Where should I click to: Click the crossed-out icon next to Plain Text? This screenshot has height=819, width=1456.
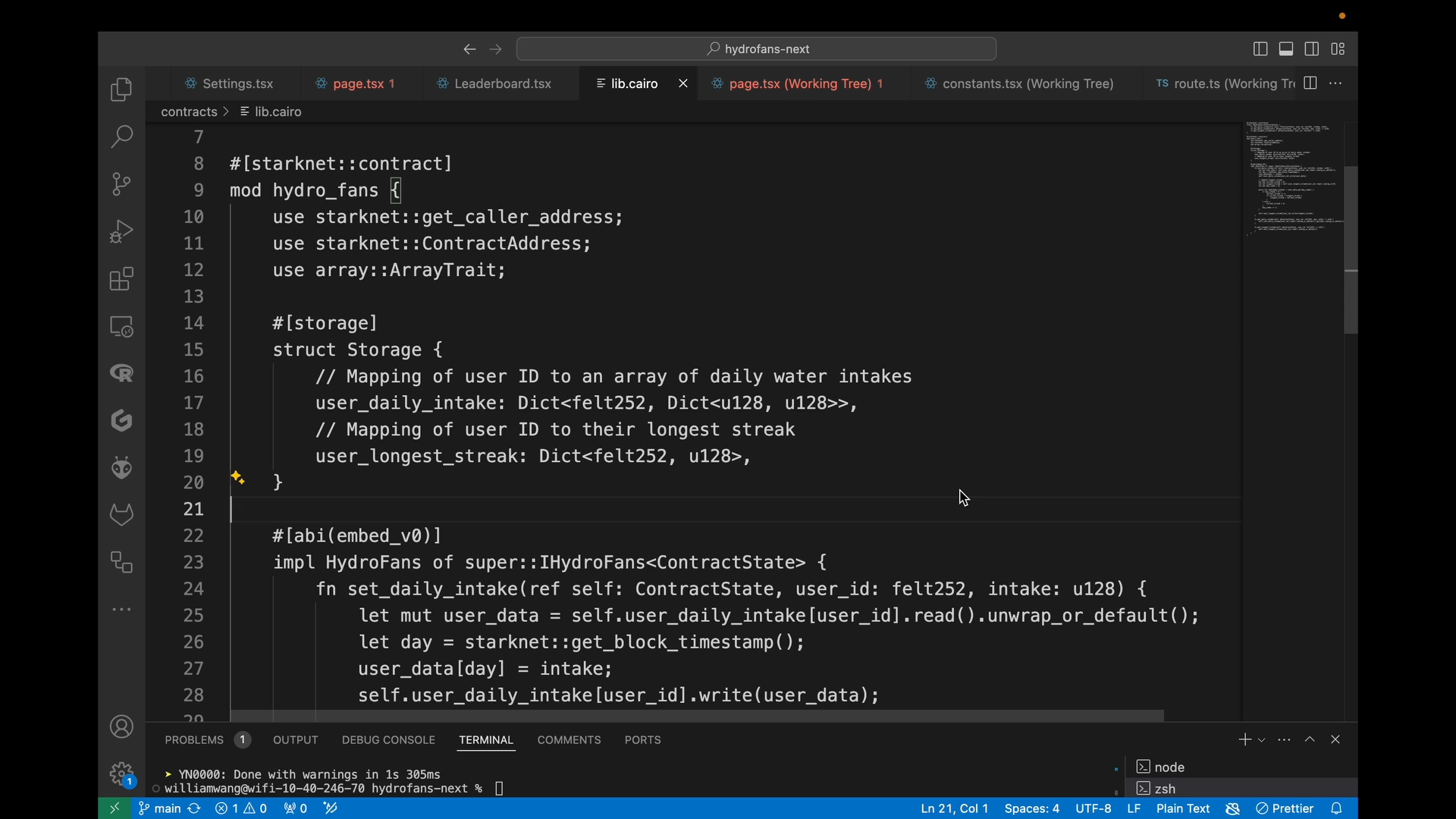(1233, 808)
